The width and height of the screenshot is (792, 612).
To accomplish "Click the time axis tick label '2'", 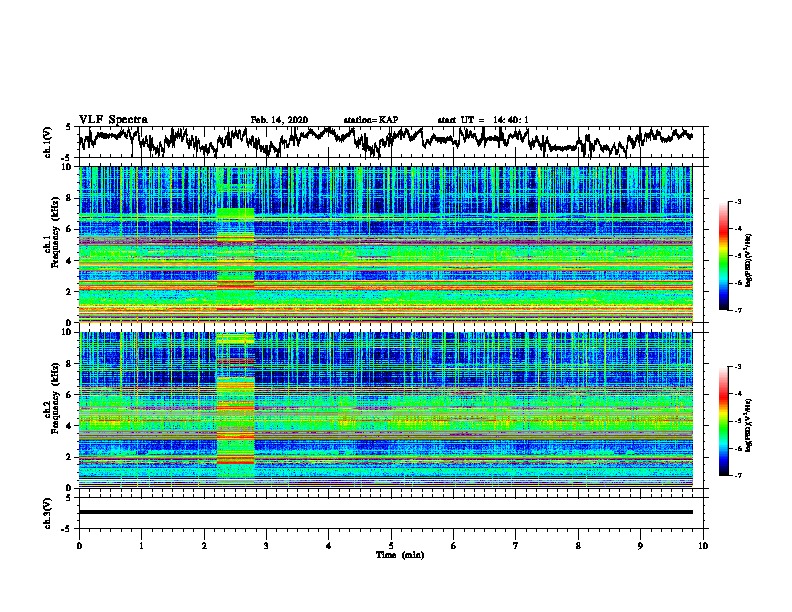I will coord(204,545).
